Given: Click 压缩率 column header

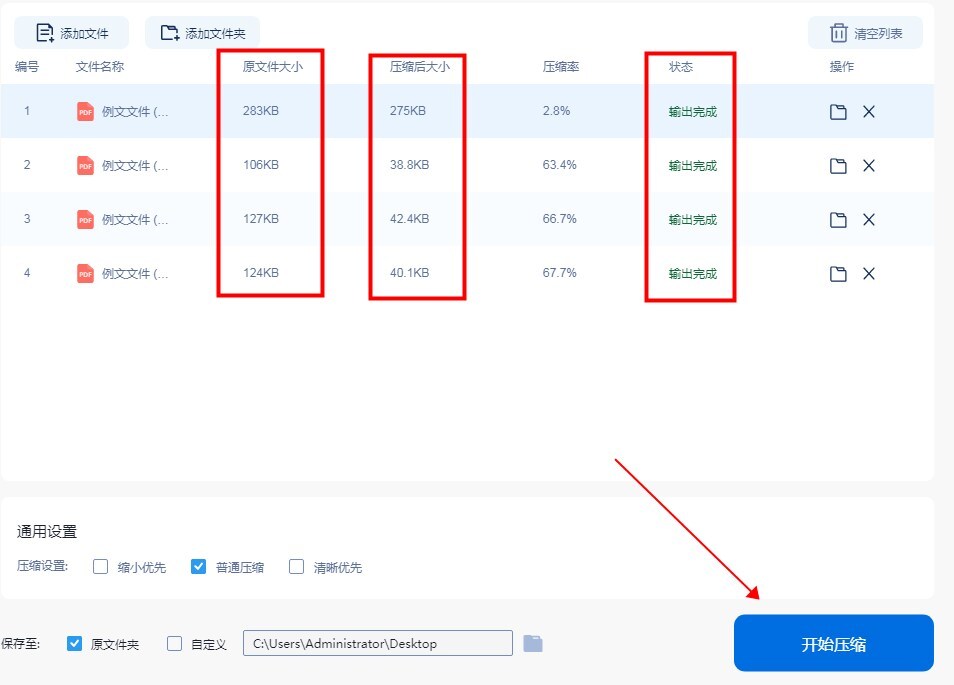Looking at the screenshot, I should coord(561,67).
